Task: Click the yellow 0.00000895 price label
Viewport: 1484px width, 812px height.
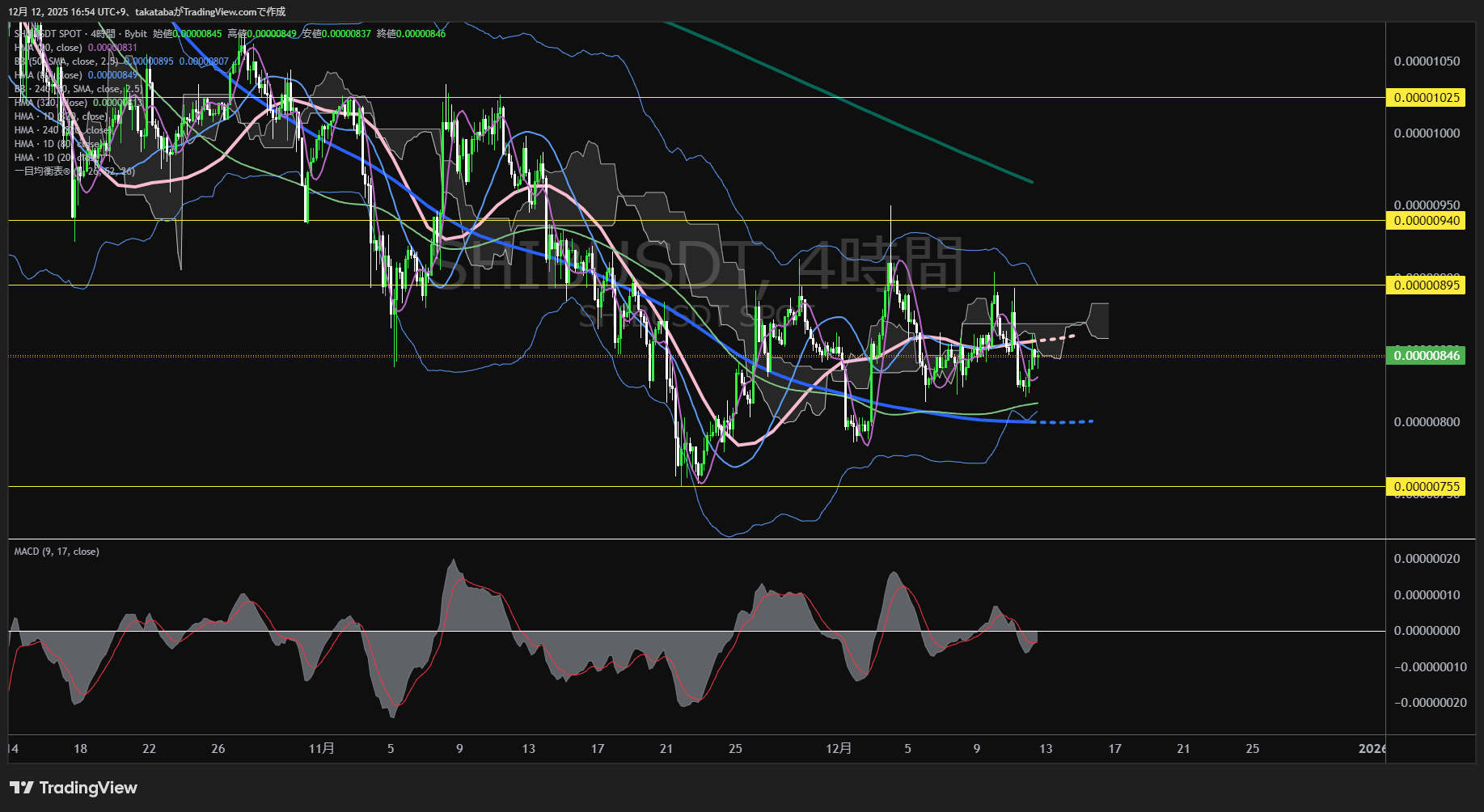Action: pyautogui.click(x=1426, y=285)
